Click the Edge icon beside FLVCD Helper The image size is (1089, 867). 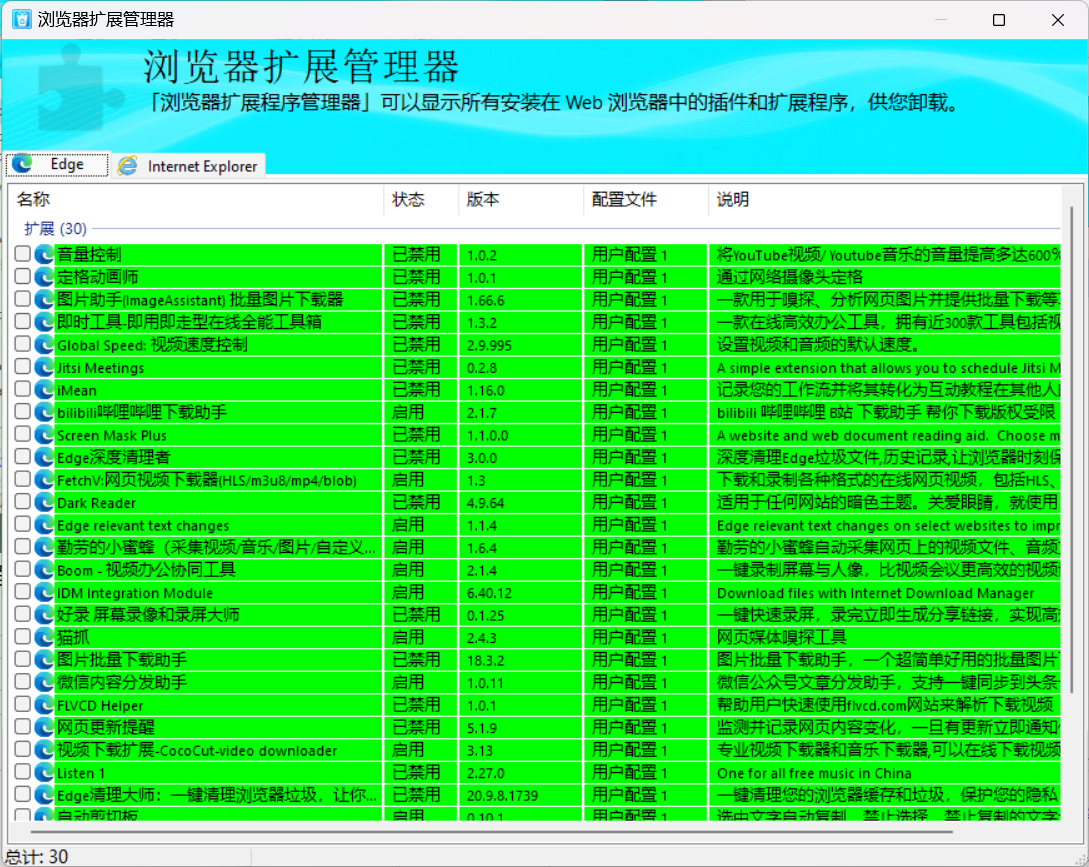[x=44, y=705]
